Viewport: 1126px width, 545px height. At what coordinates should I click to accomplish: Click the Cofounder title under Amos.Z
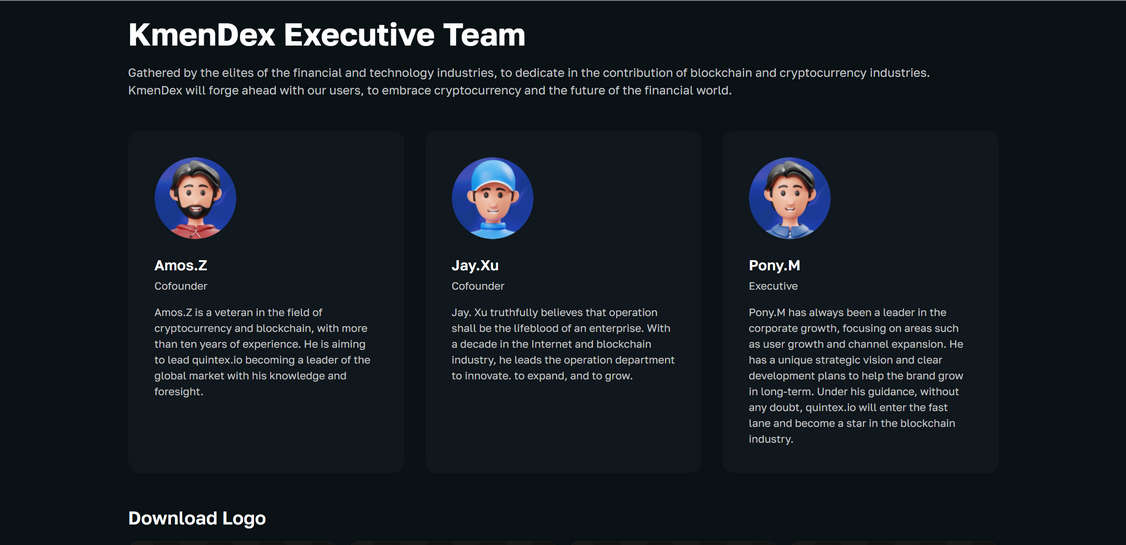coord(181,286)
